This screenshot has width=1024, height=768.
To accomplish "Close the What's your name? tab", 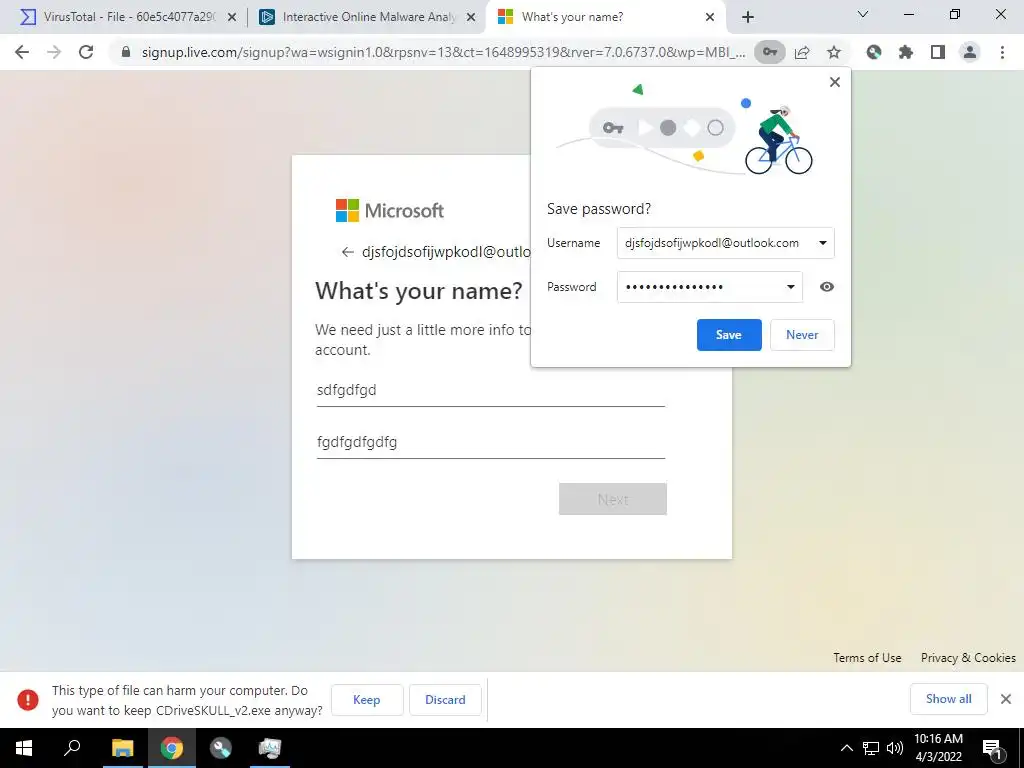I will tap(710, 18).
